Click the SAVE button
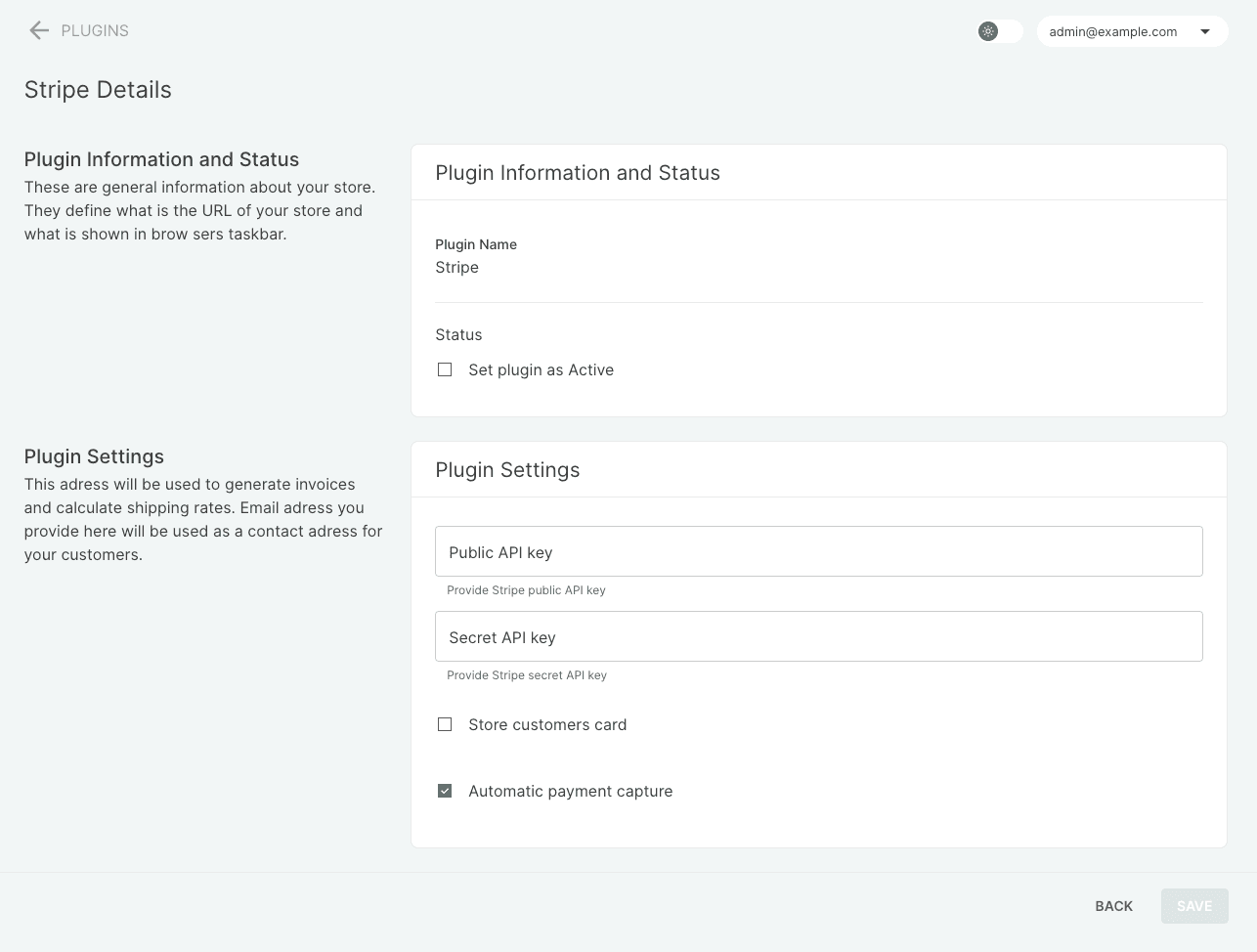Viewport: 1257px width, 952px height. (x=1194, y=906)
